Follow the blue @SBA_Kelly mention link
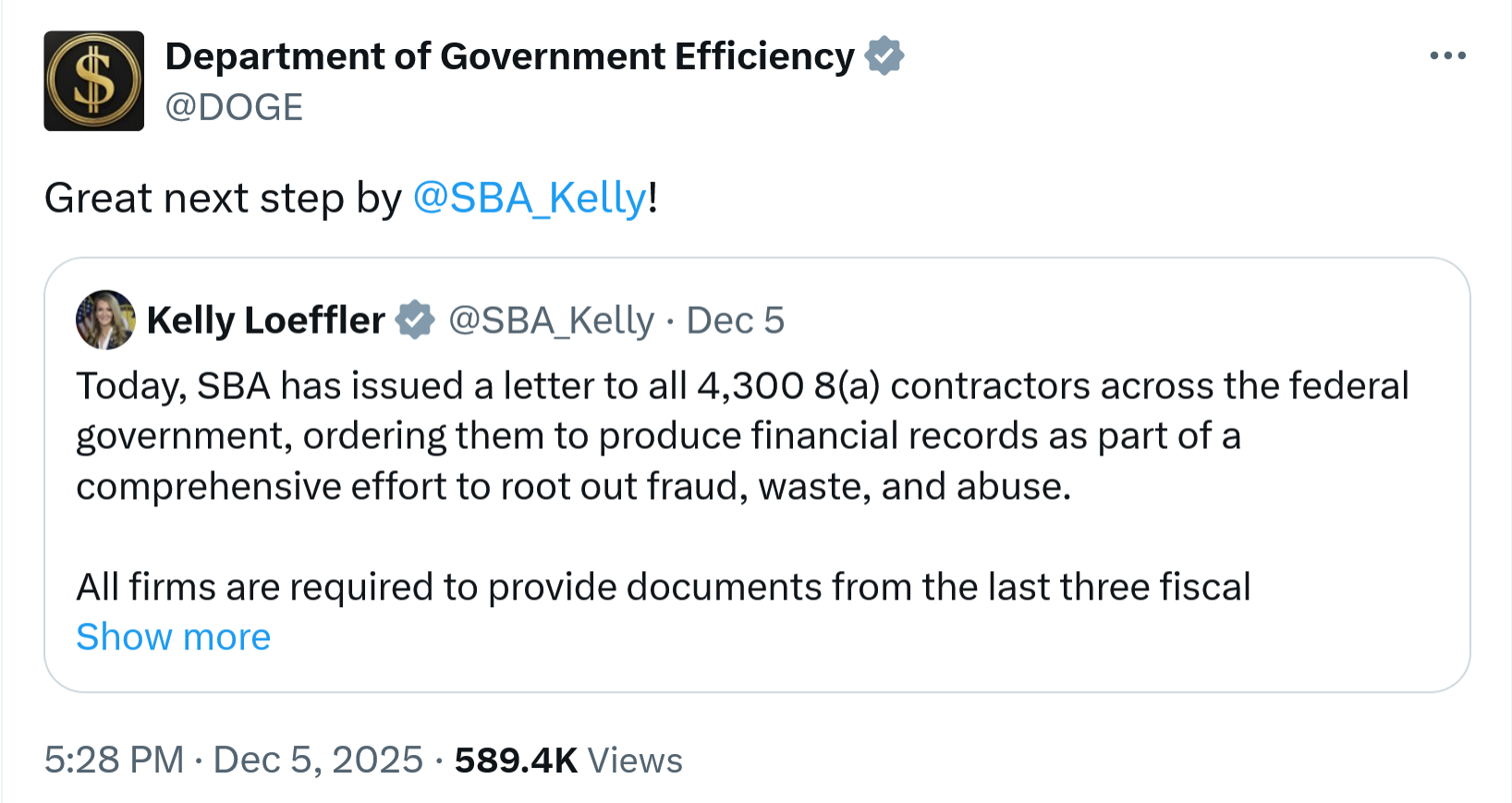The width and height of the screenshot is (1512, 803). (530, 198)
